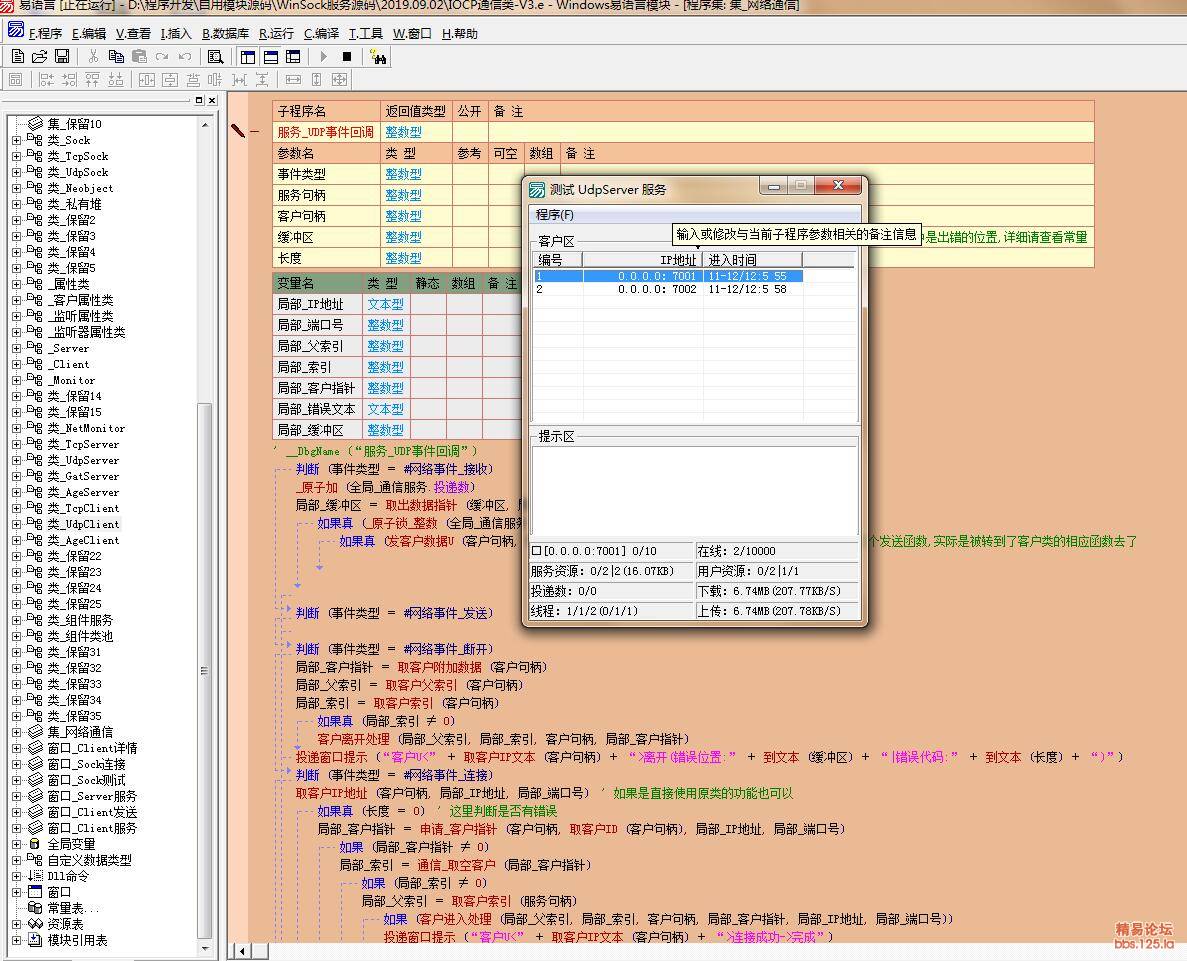
Task: Click the Run play arrow icon
Action: coord(323,56)
